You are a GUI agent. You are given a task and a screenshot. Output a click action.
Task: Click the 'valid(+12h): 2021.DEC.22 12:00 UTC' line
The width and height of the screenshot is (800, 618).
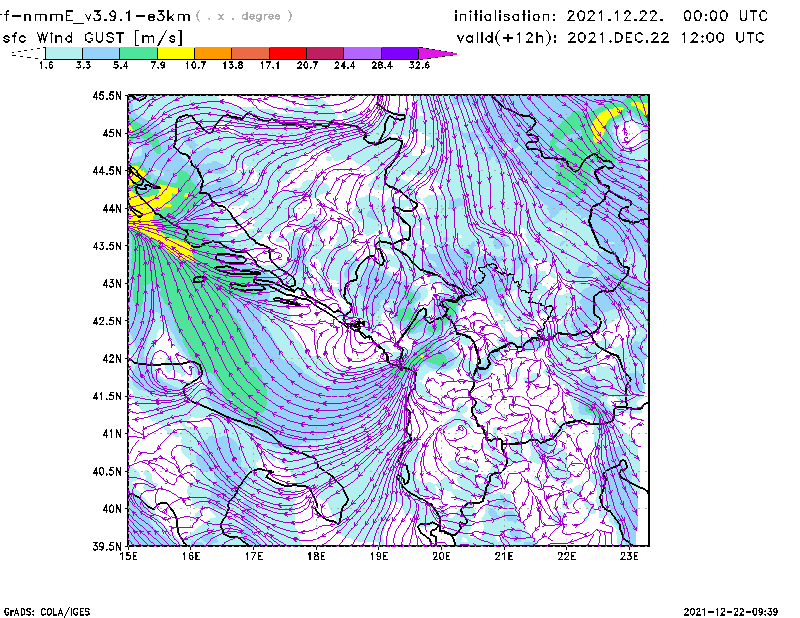(611, 38)
